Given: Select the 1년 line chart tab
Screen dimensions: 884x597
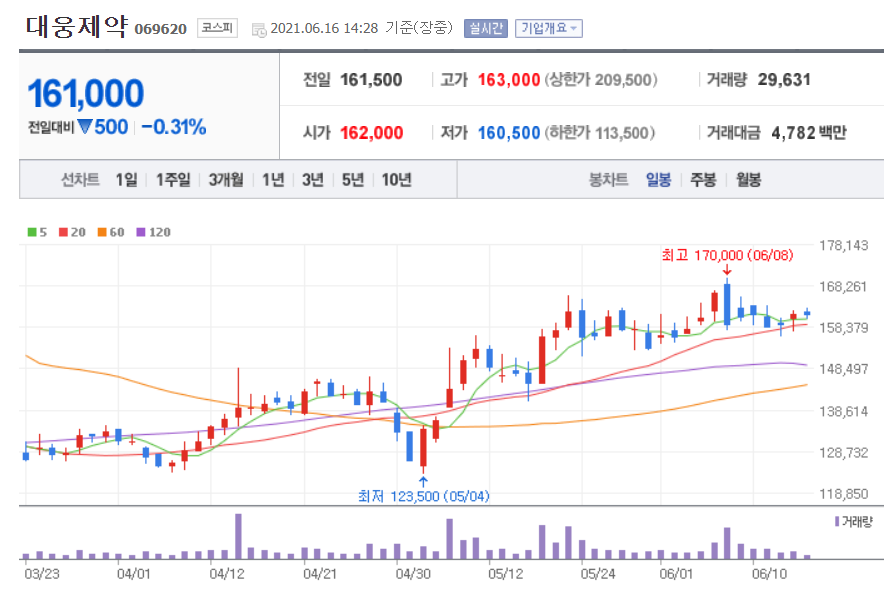Looking at the screenshot, I should (x=273, y=180).
